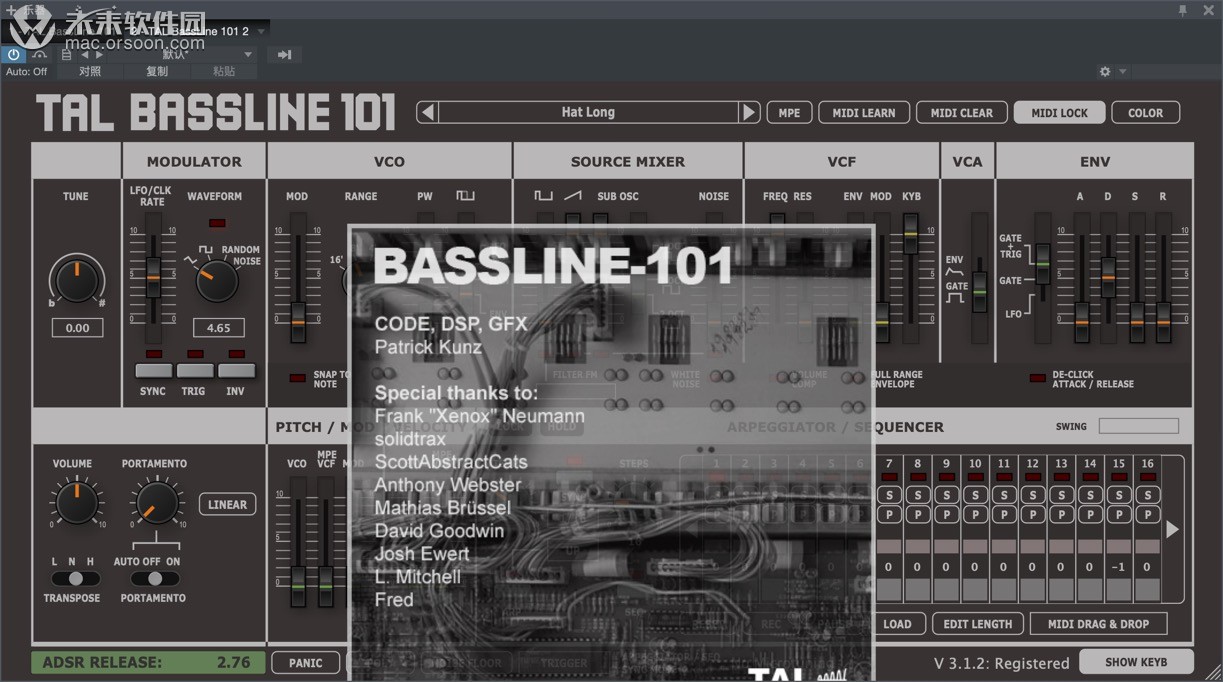Toggle the plugin power bypass icon

(13, 55)
